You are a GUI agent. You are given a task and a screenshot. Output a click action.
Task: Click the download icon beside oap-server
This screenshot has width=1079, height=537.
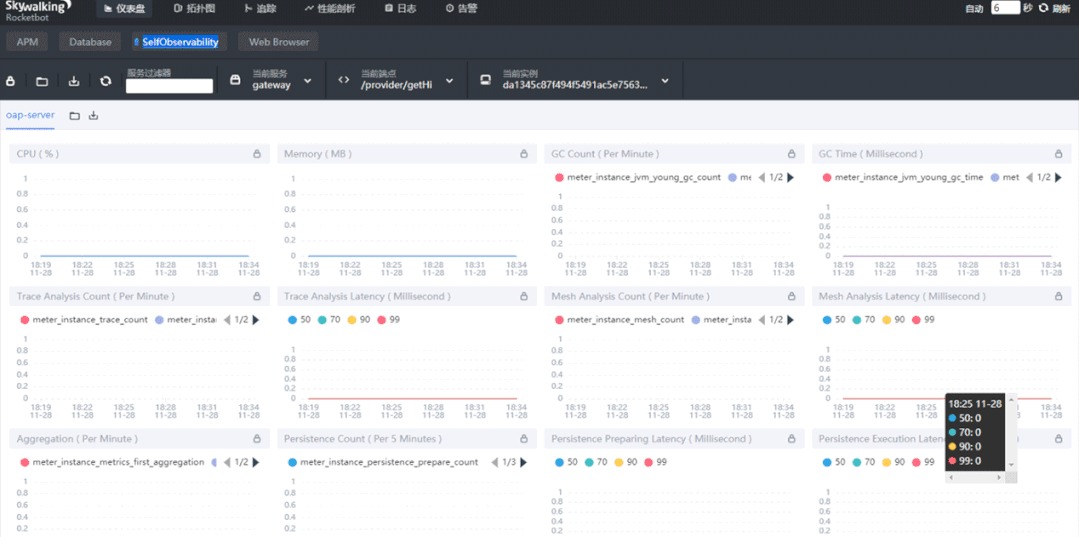point(94,116)
